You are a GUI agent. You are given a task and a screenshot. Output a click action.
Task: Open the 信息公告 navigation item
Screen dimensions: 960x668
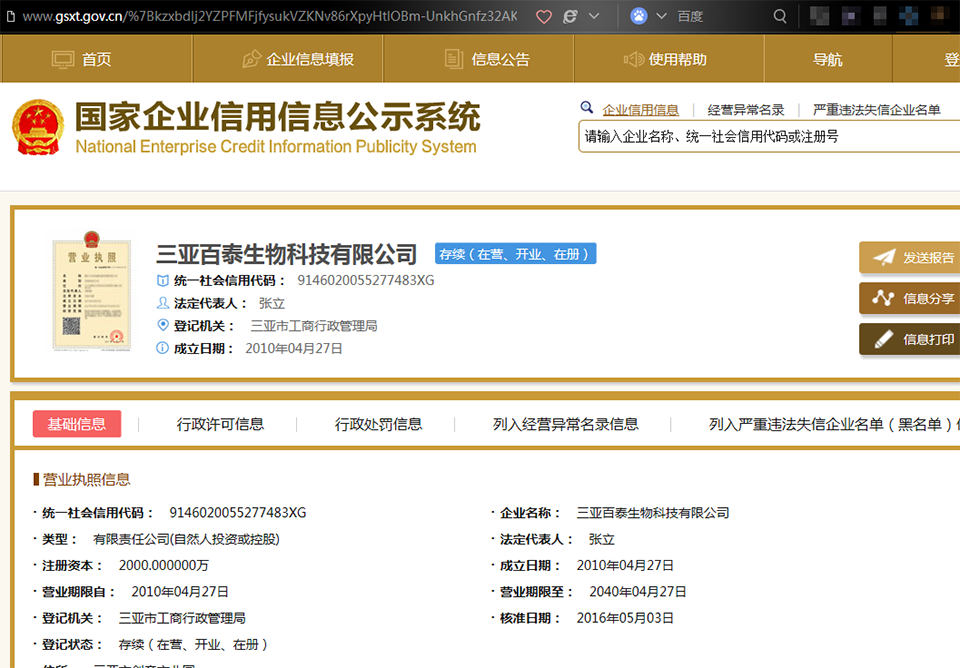[478, 59]
